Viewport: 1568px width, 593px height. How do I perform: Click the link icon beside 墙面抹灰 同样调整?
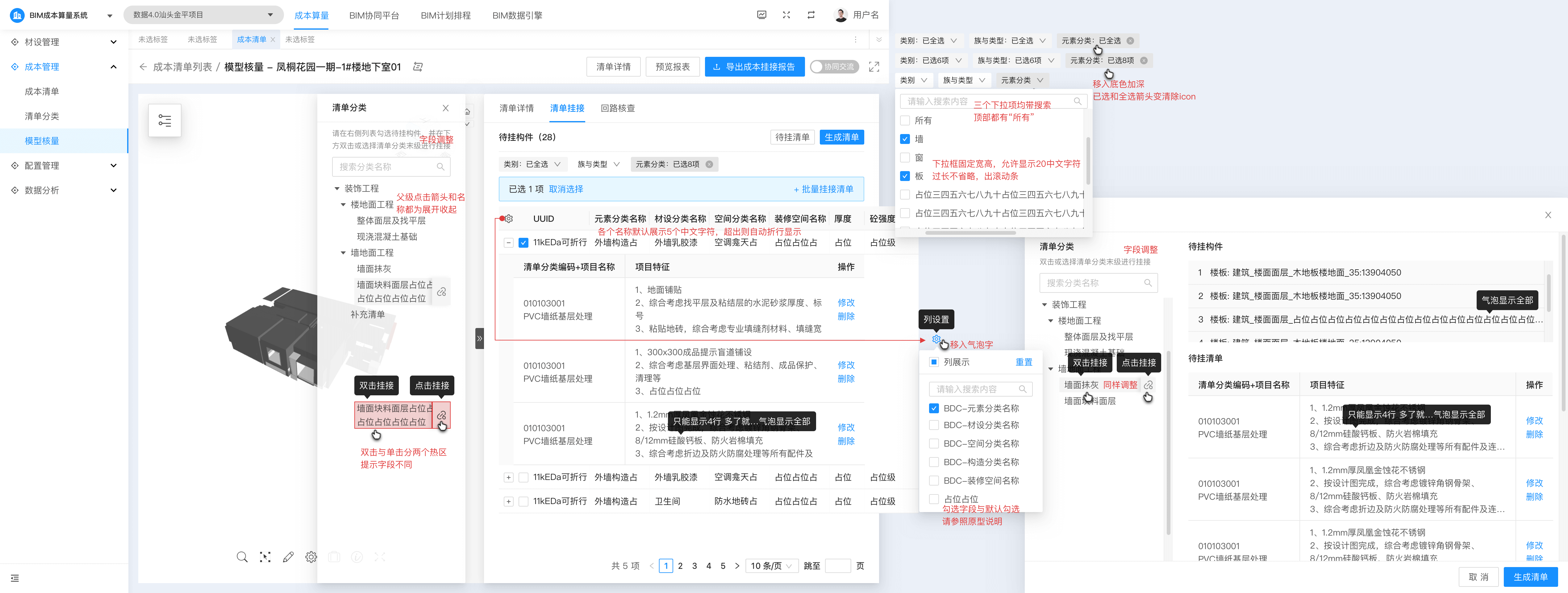pos(1148,385)
